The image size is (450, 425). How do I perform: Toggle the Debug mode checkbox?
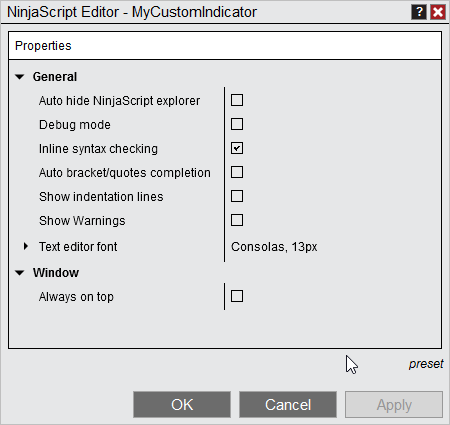[x=237, y=124]
